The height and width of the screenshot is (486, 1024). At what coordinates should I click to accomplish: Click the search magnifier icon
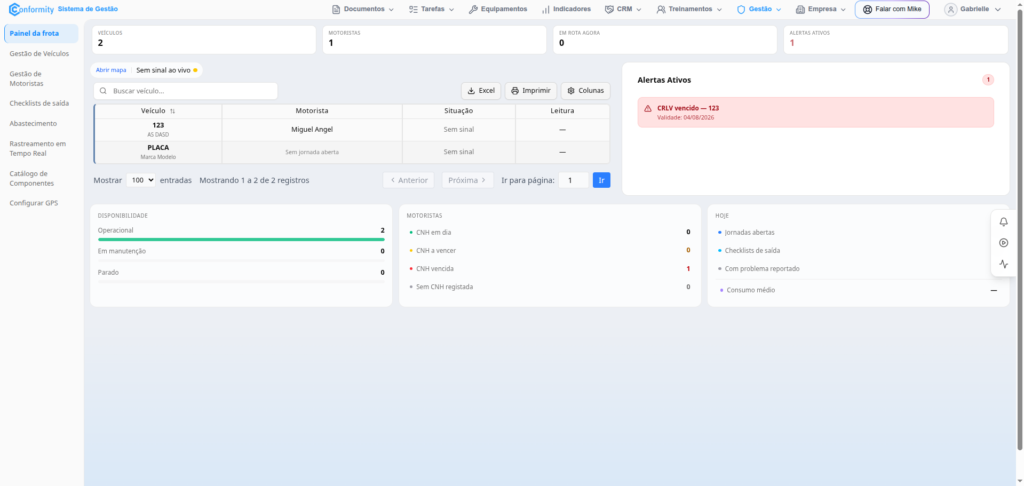click(x=103, y=91)
